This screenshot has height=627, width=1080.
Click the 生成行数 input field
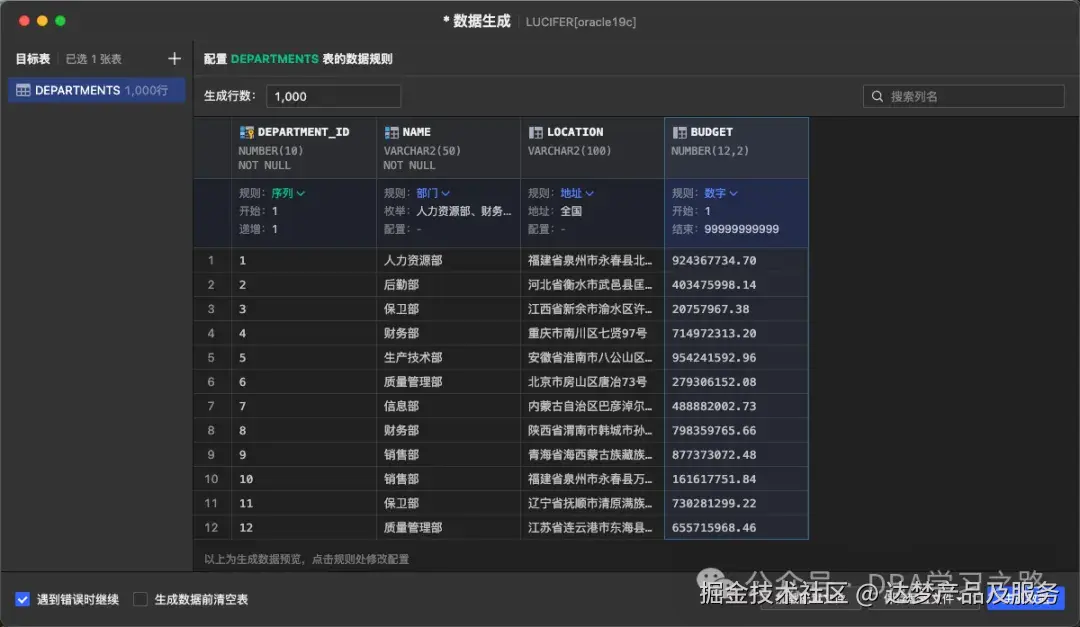point(333,96)
